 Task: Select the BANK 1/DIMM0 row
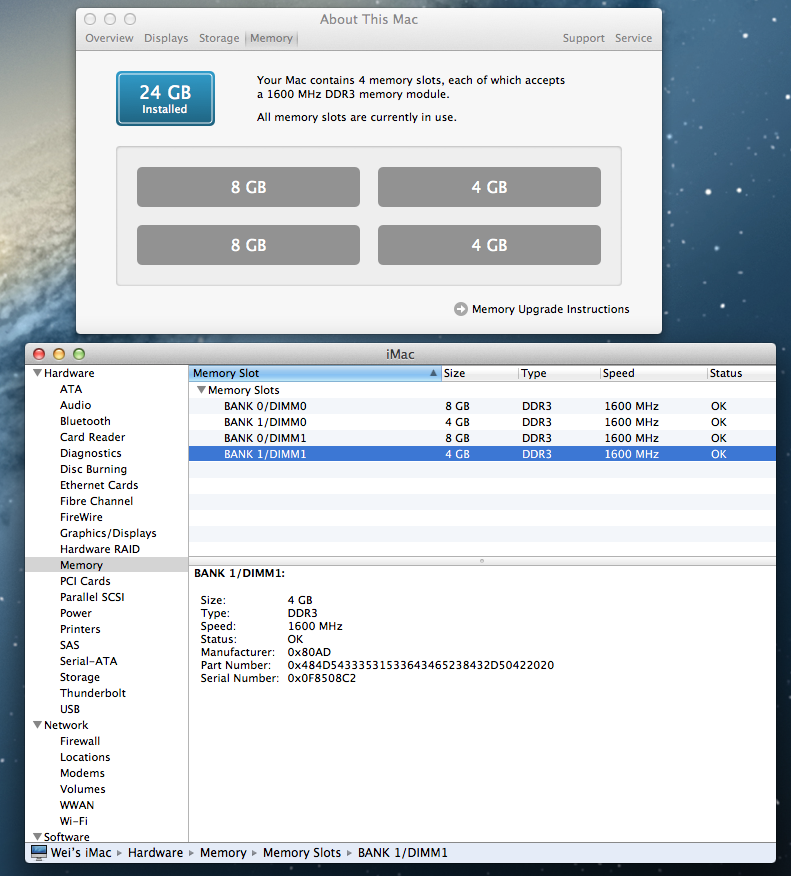(x=482, y=422)
